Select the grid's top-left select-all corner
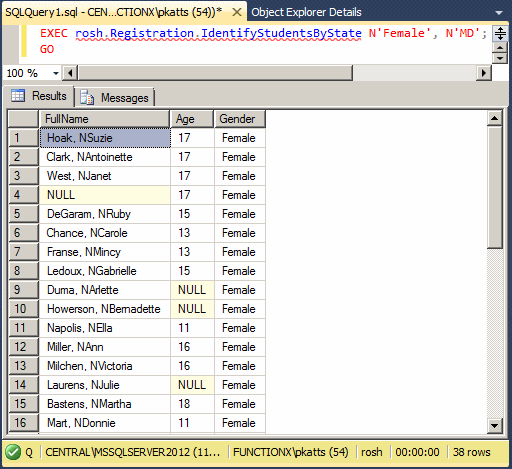The width and height of the screenshot is (512, 469). [23, 119]
